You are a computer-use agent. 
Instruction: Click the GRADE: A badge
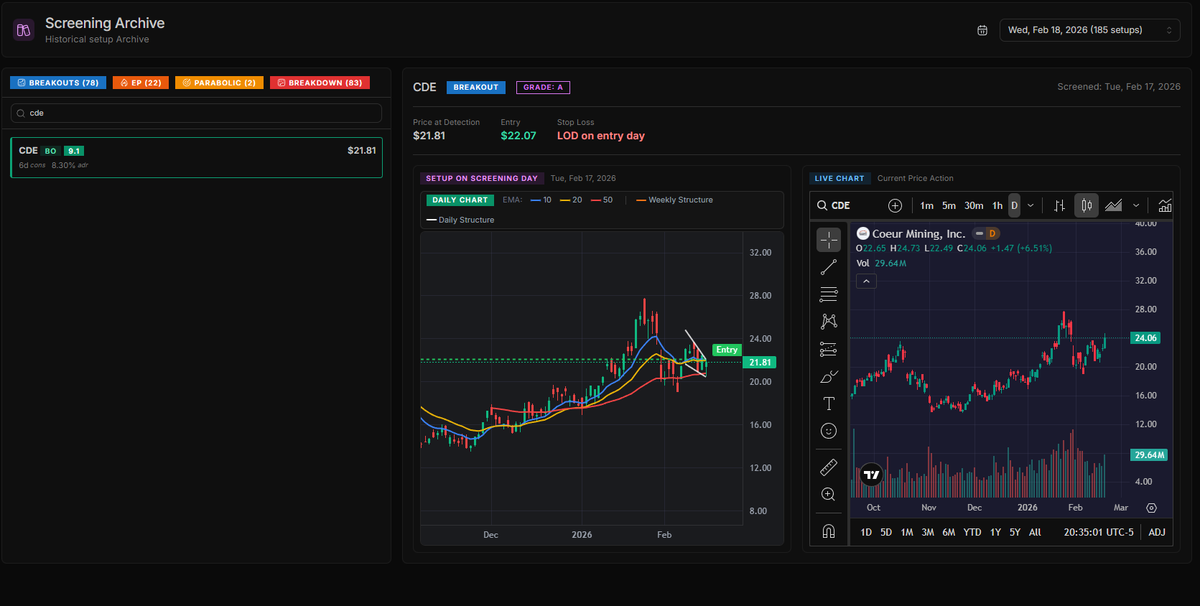543,87
